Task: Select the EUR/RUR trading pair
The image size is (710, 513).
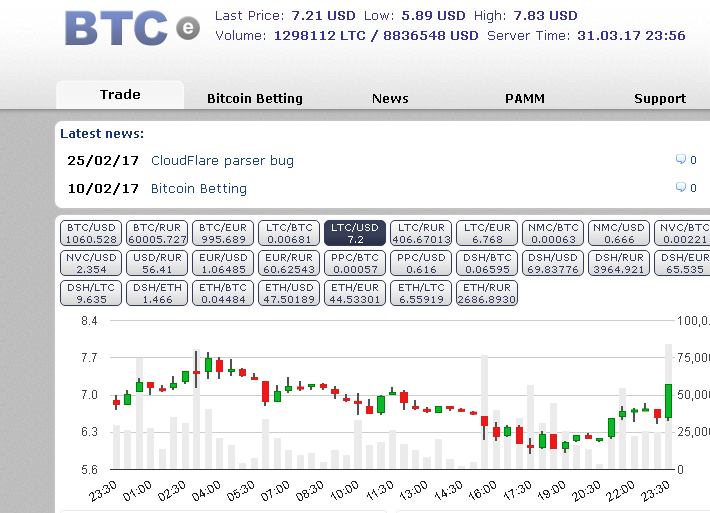Action: pos(289,263)
